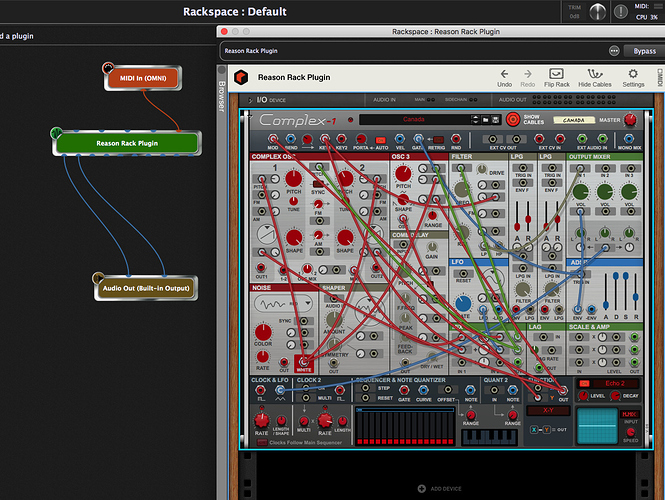The image size is (665, 500).
Task: Click the Reason Rack Plugin logo icon
Action: [241, 77]
